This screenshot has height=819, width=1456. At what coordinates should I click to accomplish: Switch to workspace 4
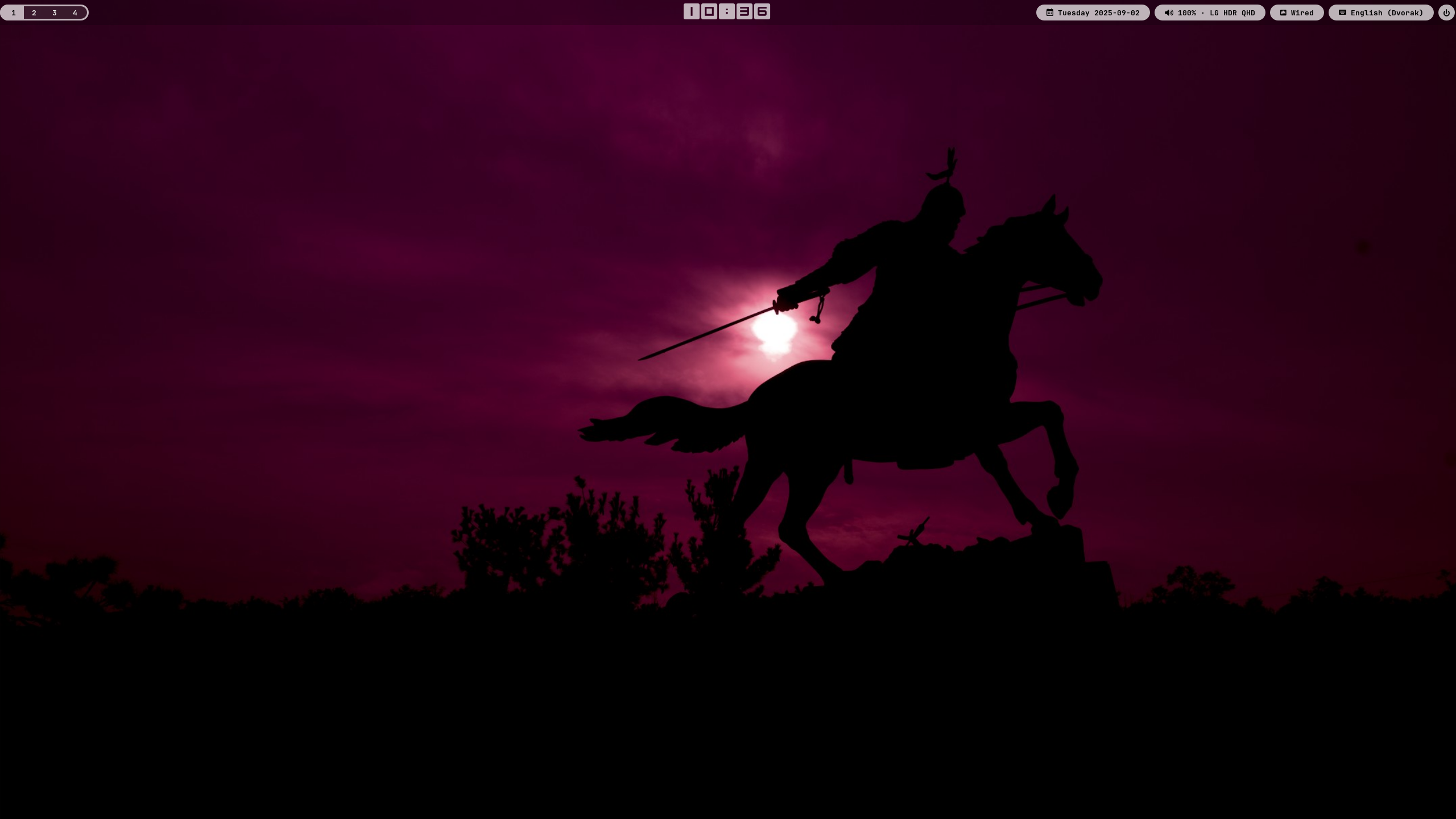(x=75, y=13)
